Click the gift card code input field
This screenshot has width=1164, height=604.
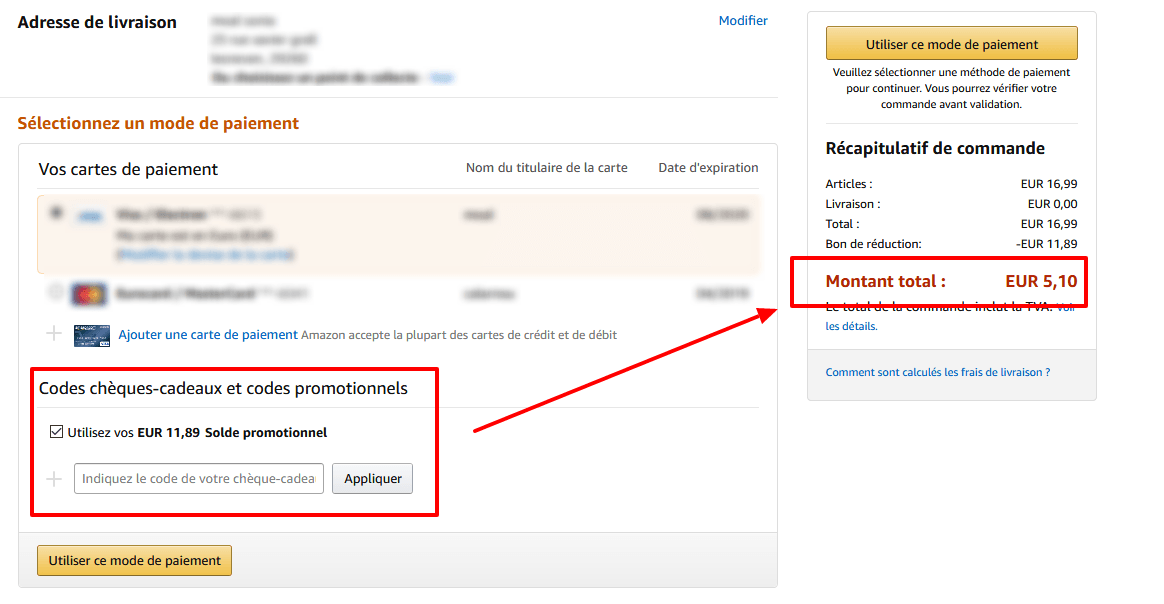click(x=198, y=478)
